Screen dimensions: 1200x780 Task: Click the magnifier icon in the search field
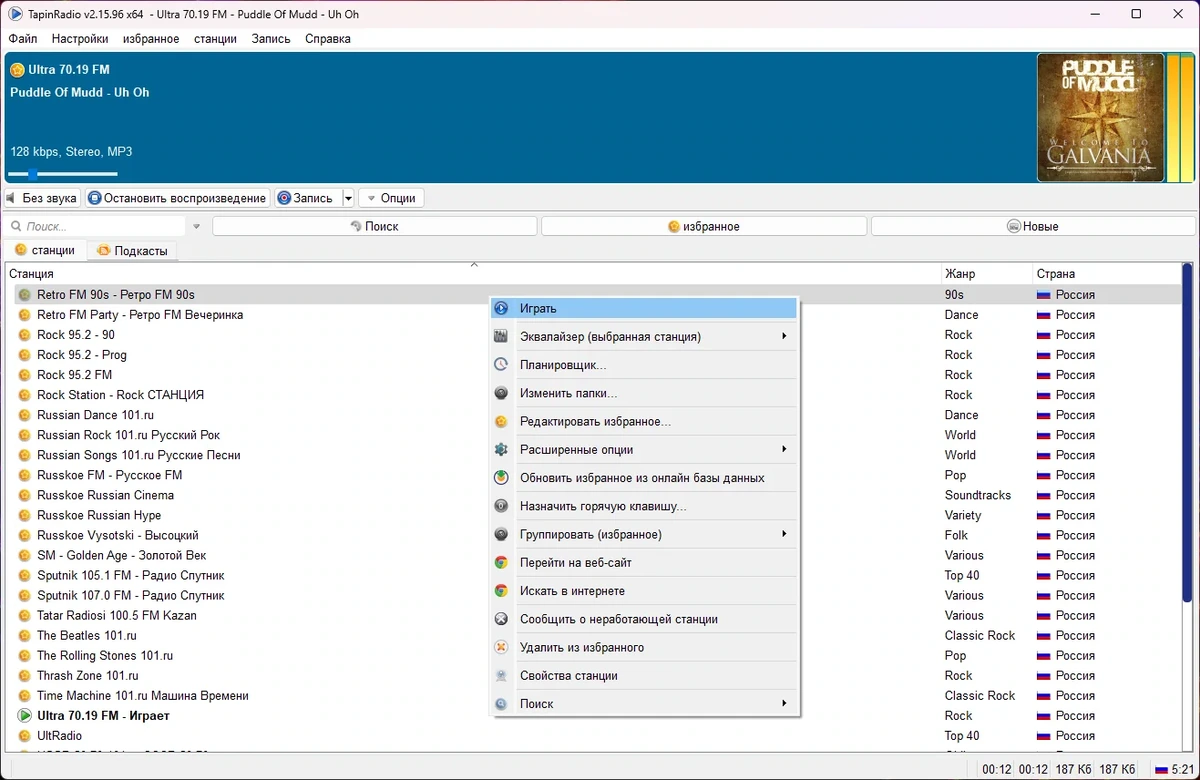[17, 226]
